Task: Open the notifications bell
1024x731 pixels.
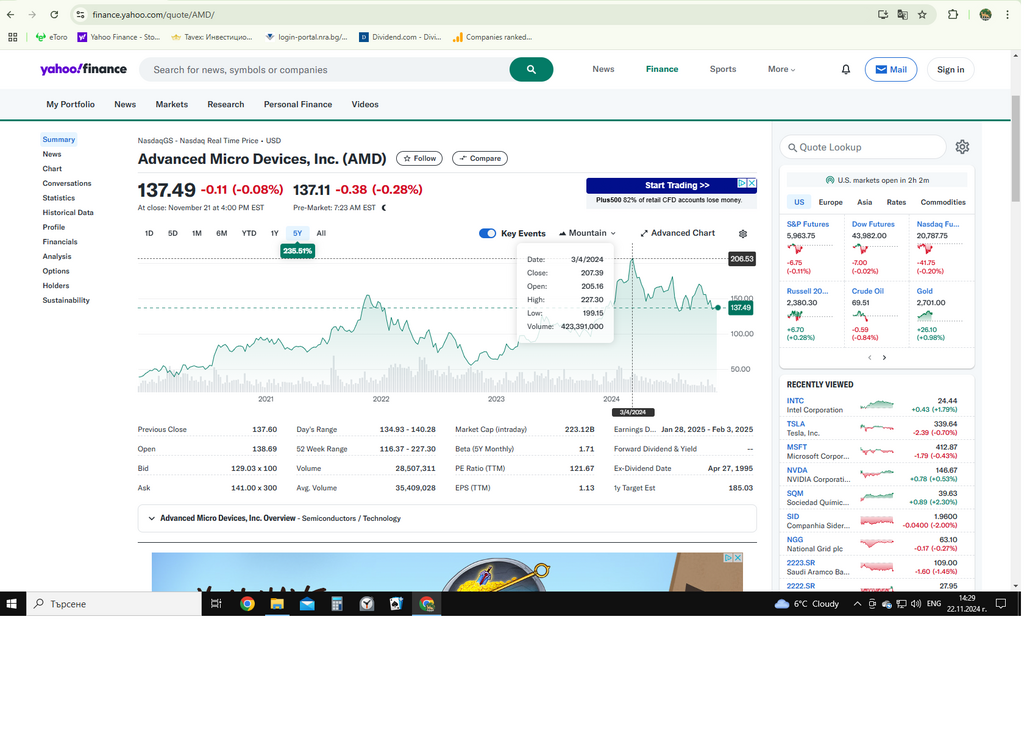Action: click(846, 69)
